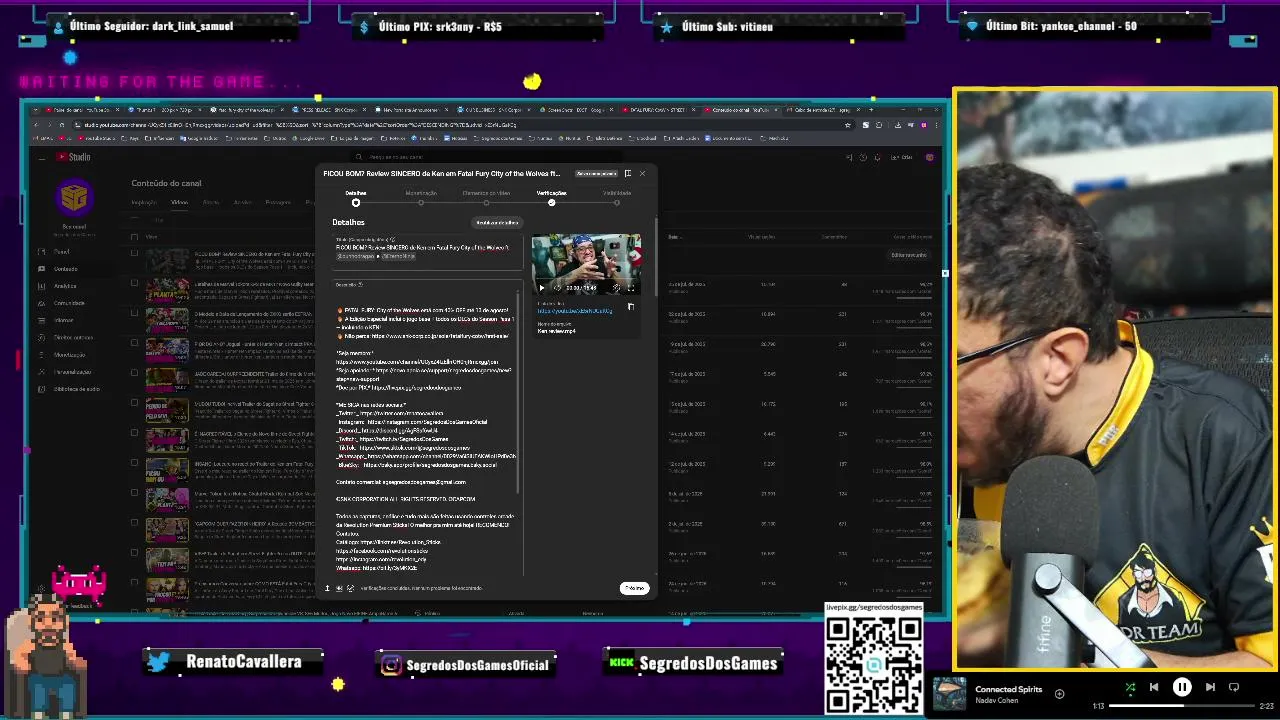Screen dimensions: 1280x720
Task: Go to the Monetização step
Action: coord(421,197)
